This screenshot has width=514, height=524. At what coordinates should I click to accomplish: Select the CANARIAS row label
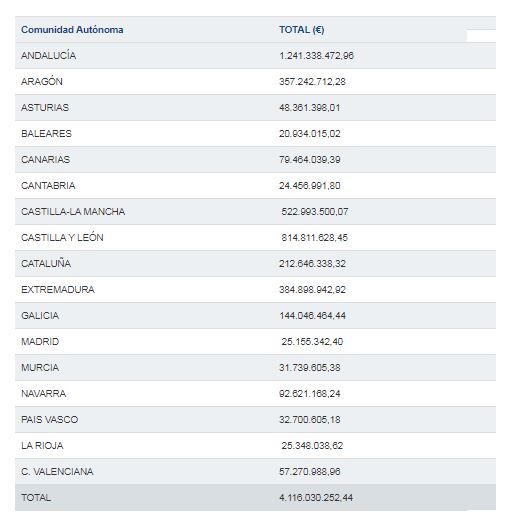(45, 159)
